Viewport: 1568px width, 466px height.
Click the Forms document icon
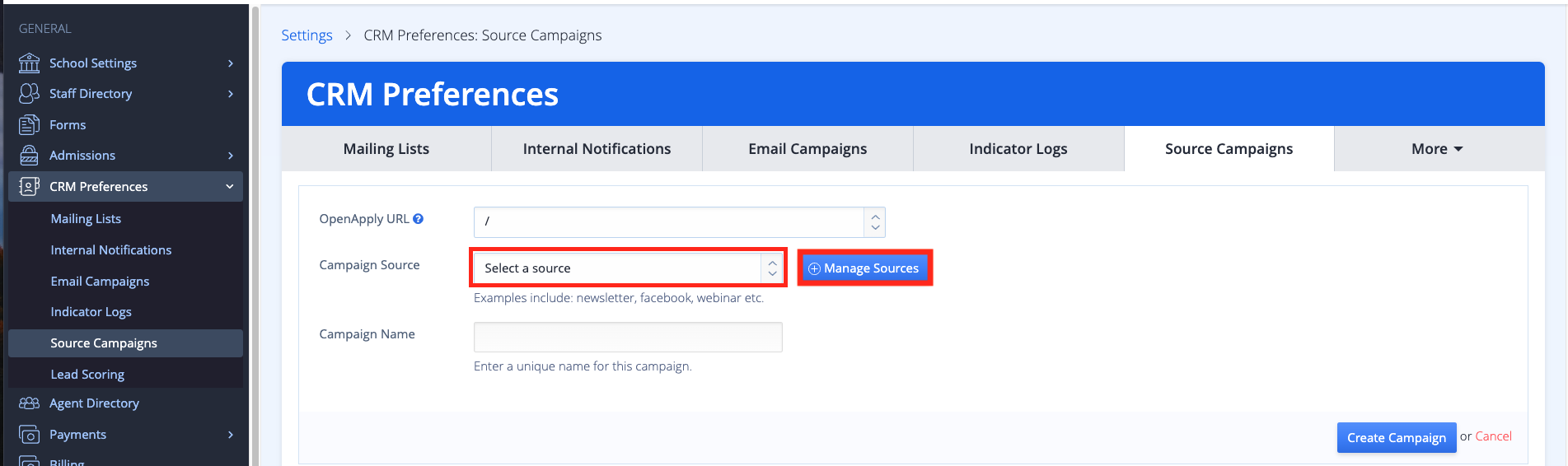[29, 125]
